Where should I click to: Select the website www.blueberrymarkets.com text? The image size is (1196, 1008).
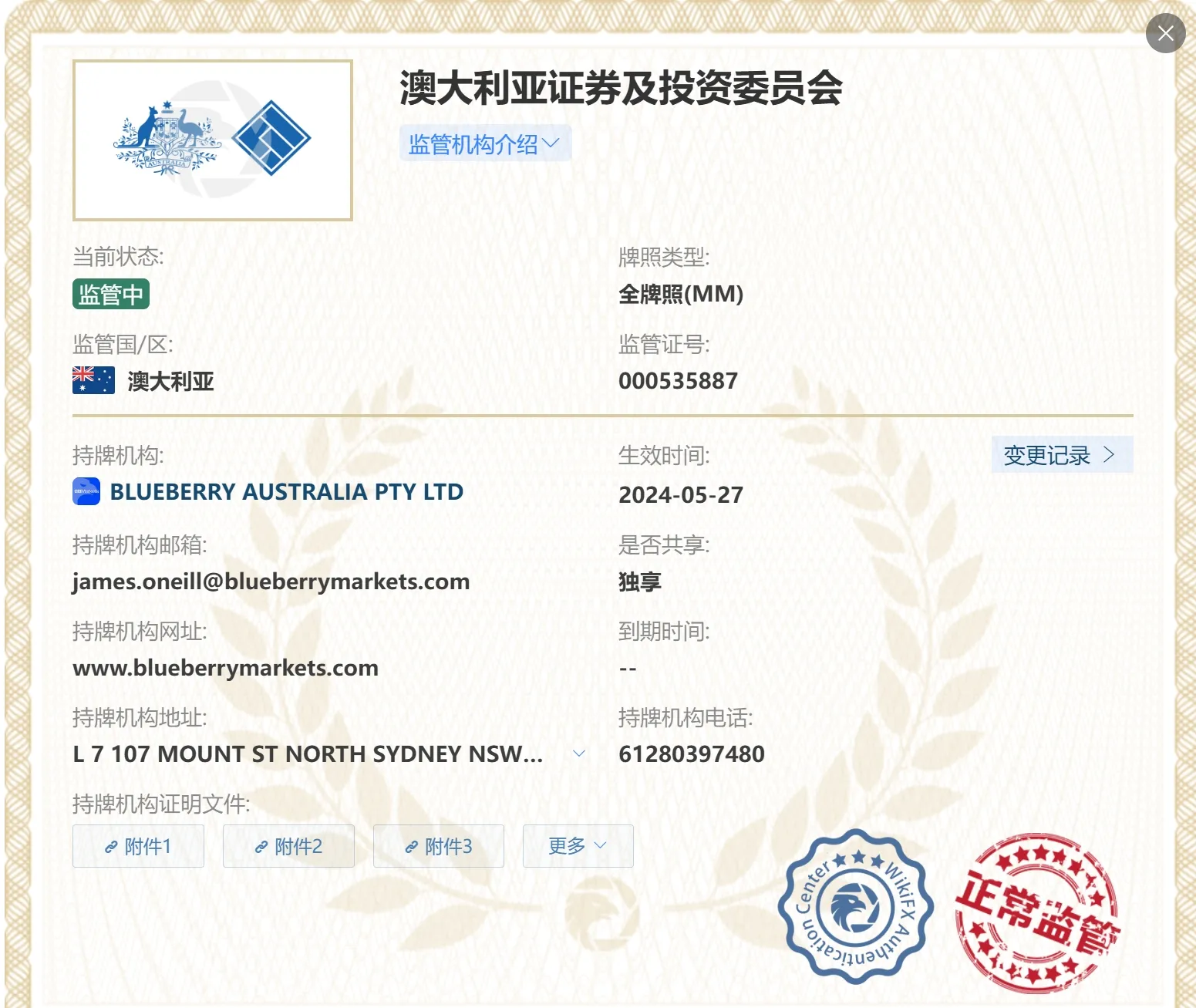[226, 668]
